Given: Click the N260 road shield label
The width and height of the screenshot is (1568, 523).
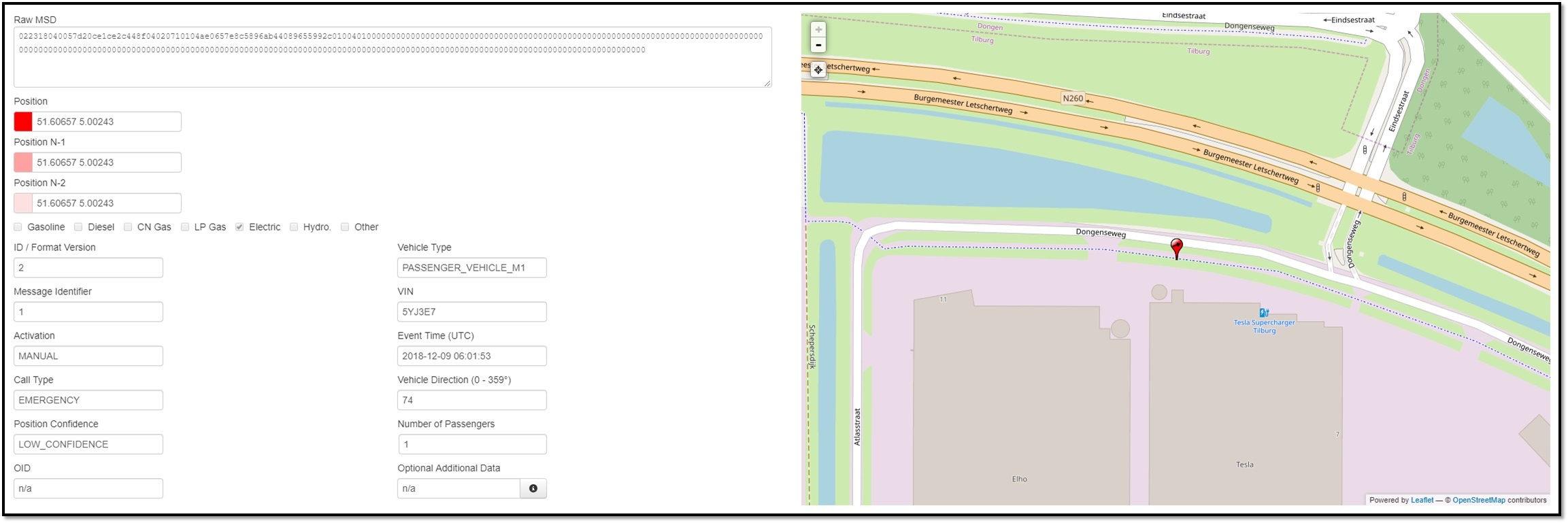Looking at the screenshot, I should (1073, 99).
